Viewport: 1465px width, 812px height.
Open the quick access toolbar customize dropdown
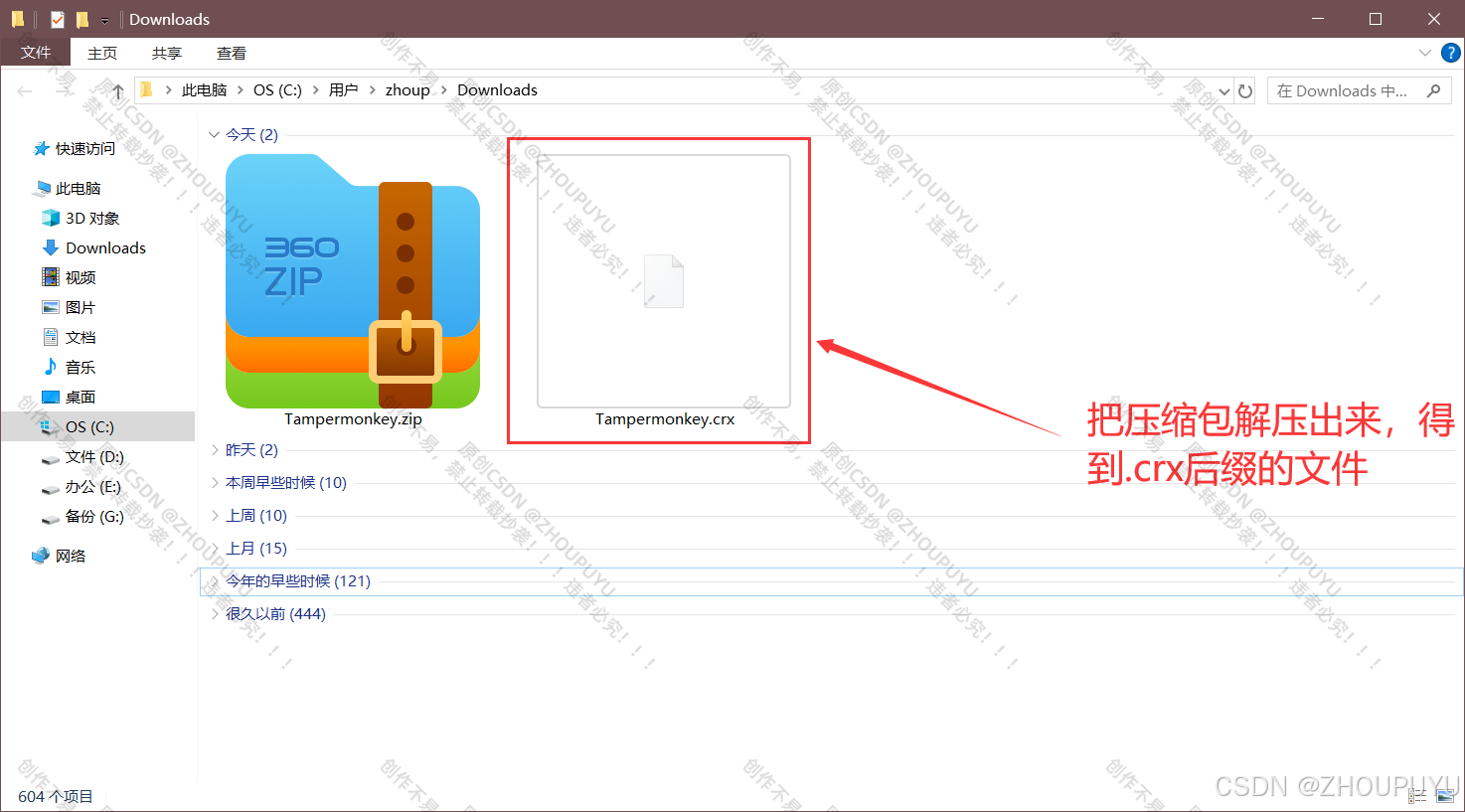(104, 20)
